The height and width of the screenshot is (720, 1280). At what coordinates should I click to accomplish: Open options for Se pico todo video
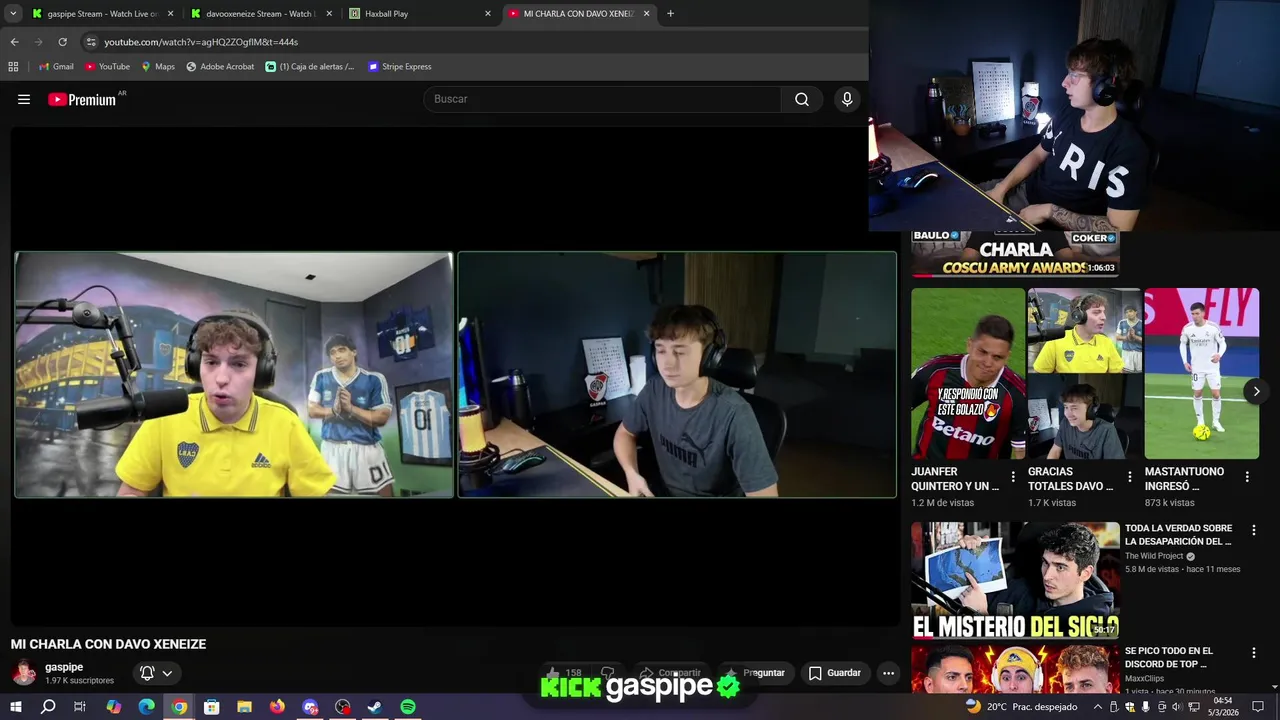[1254, 653]
